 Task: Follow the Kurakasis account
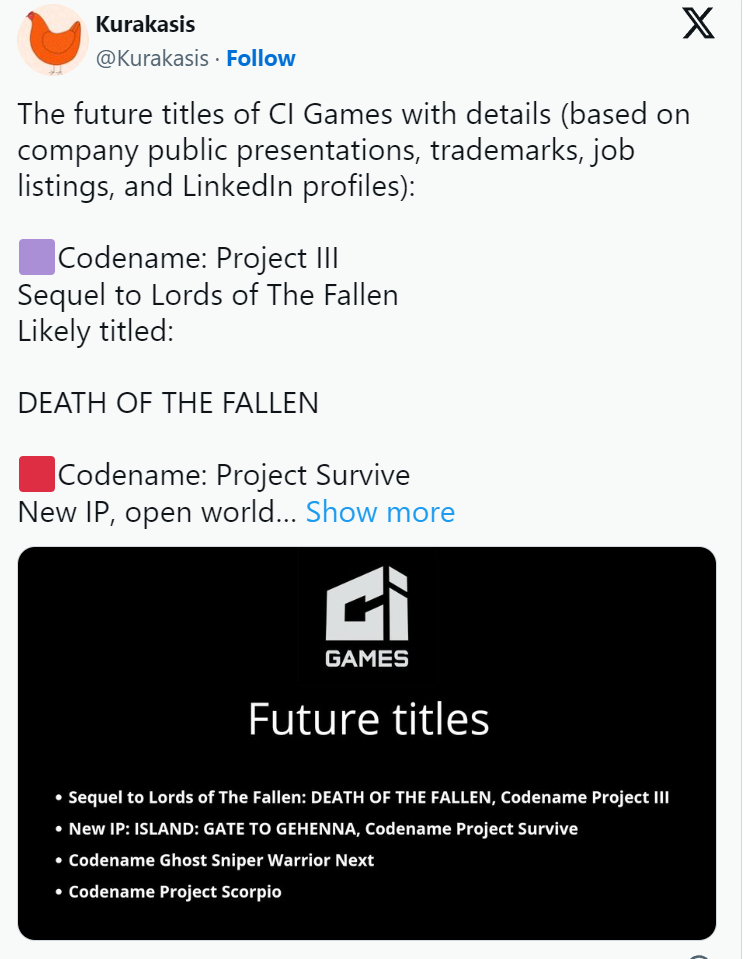pos(261,58)
